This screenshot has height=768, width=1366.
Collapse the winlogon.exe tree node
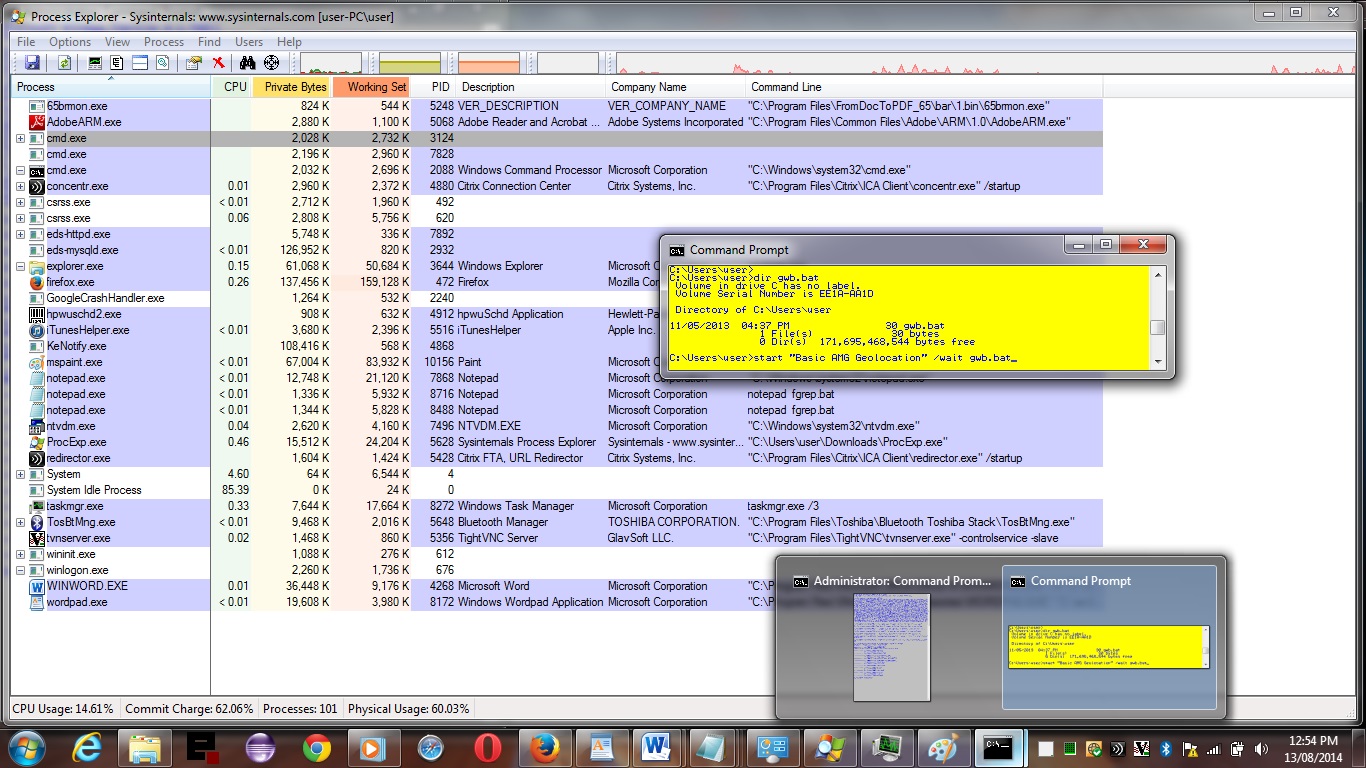21,570
